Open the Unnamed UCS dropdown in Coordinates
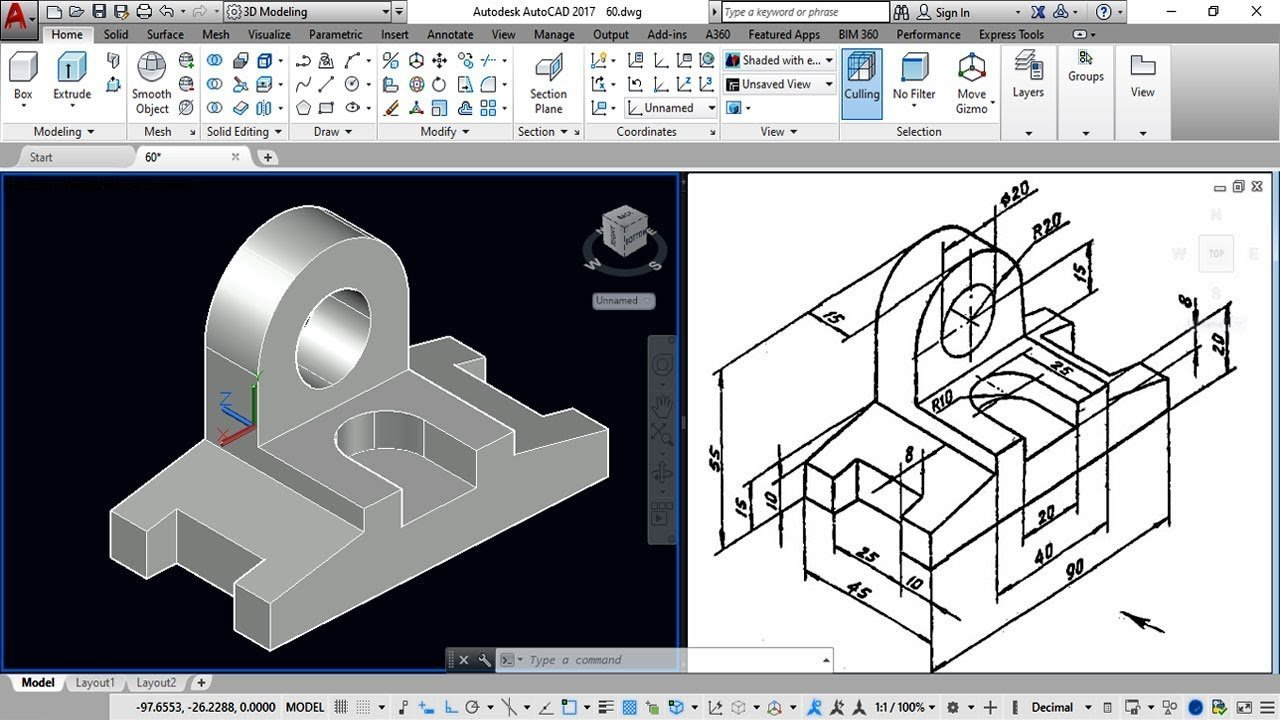 pyautogui.click(x=672, y=108)
